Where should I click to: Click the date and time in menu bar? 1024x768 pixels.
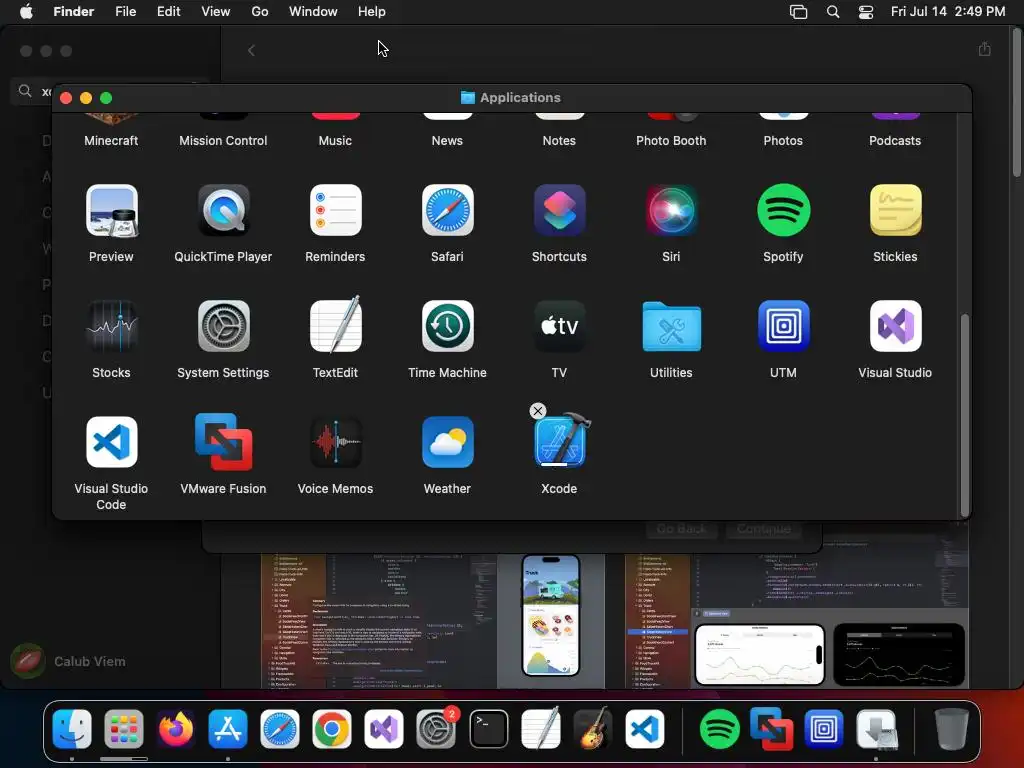(x=948, y=12)
